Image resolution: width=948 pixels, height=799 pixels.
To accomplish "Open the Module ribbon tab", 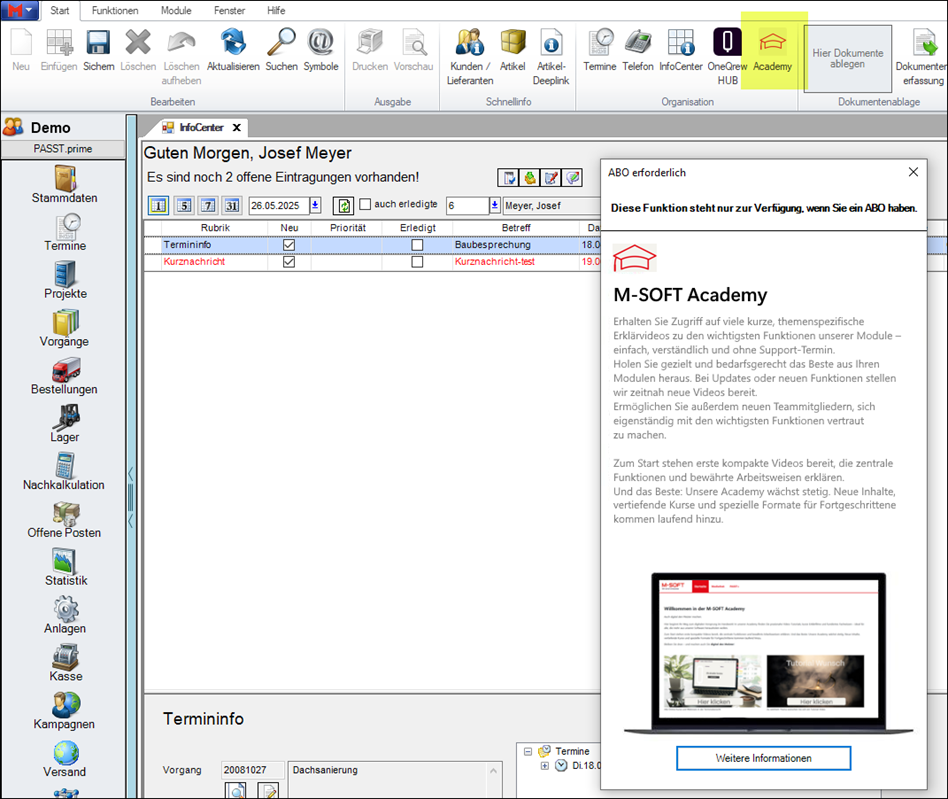I will 176,10.
